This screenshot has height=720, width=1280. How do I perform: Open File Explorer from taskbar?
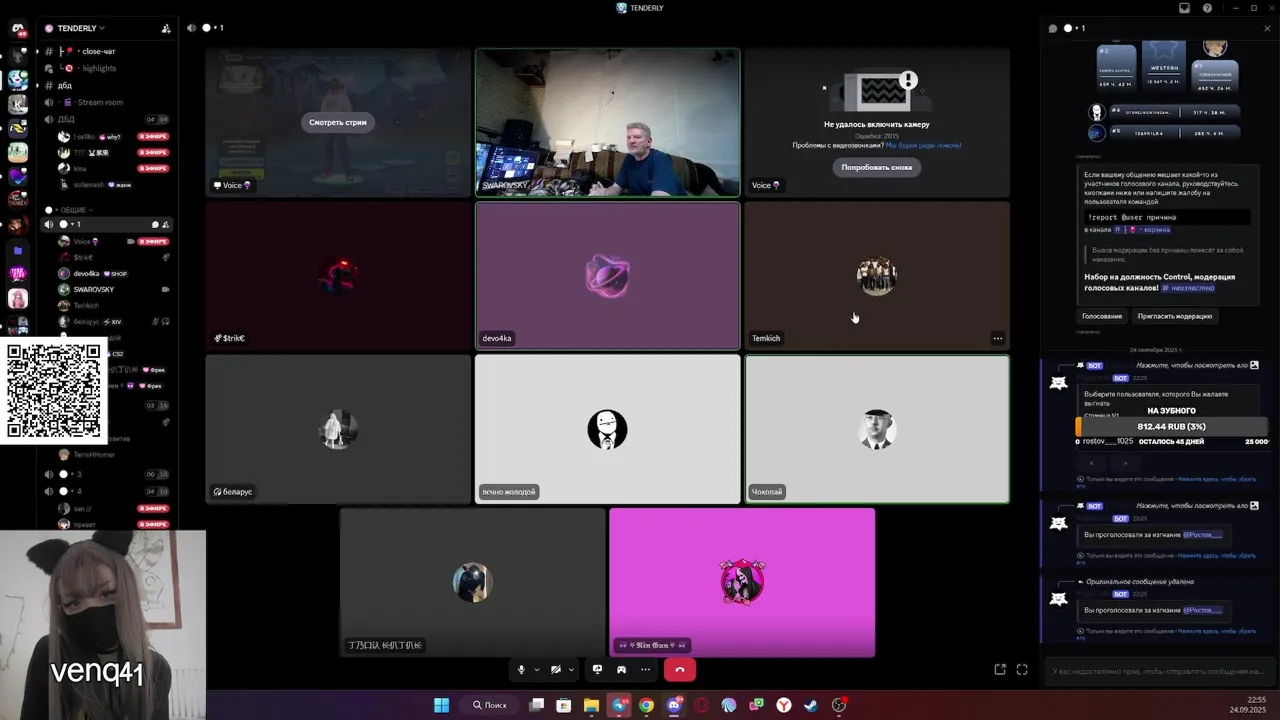point(591,705)
